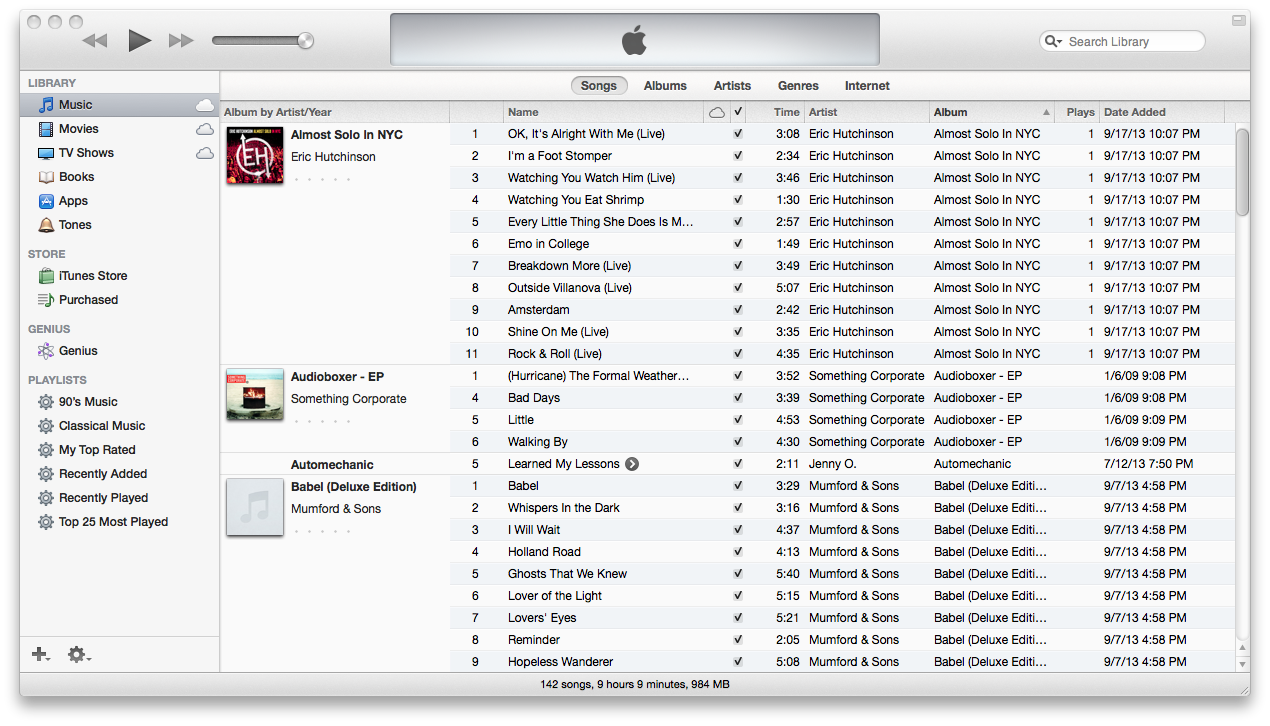Image resolution: width=1270 pixels, height=726 pixels.
Task: Uncheck Amsterdam song checkbox
Action: (738, 310)
